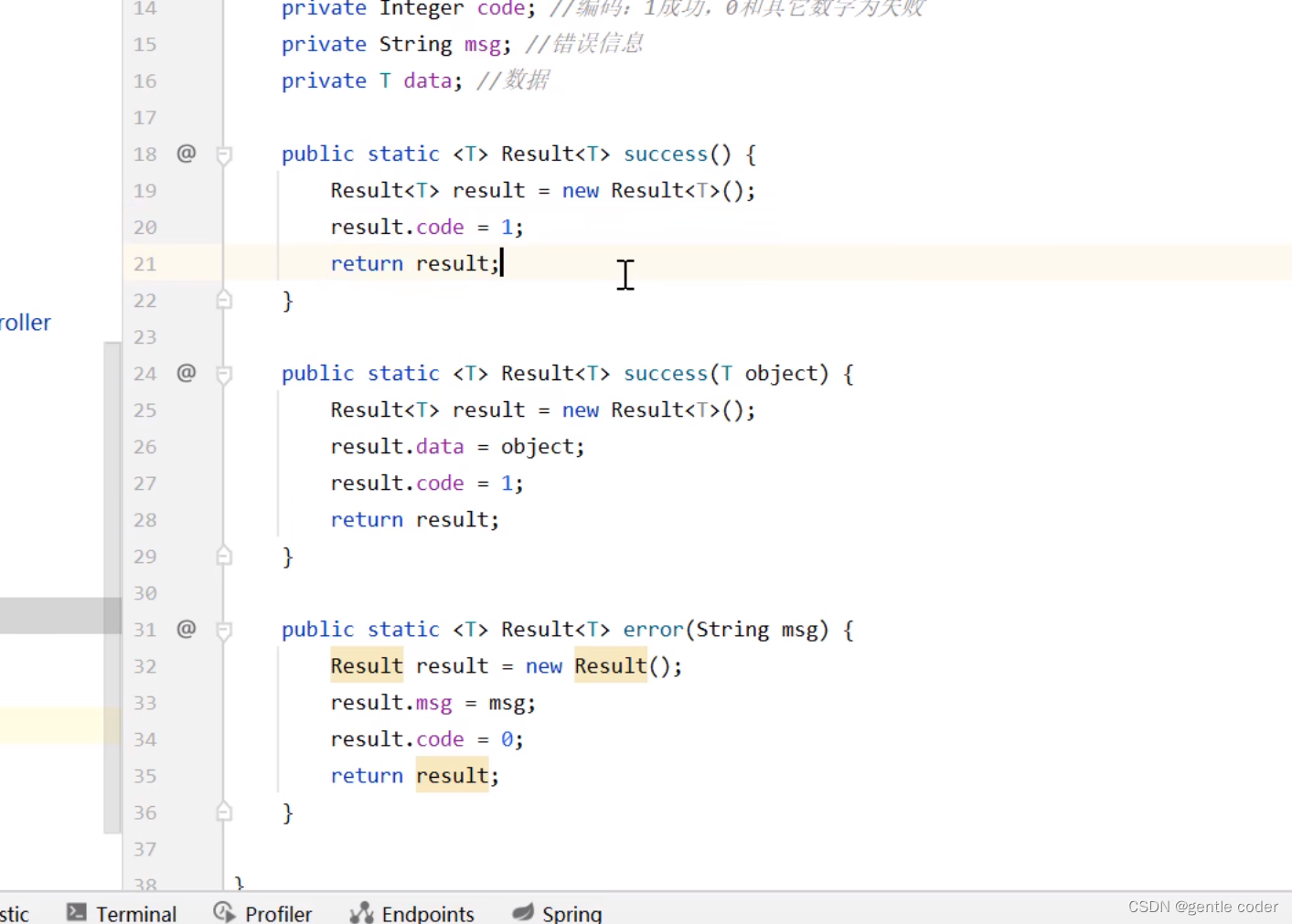Click line number 32 in the gutter
1292x924 pixels.
pos(144,665)
